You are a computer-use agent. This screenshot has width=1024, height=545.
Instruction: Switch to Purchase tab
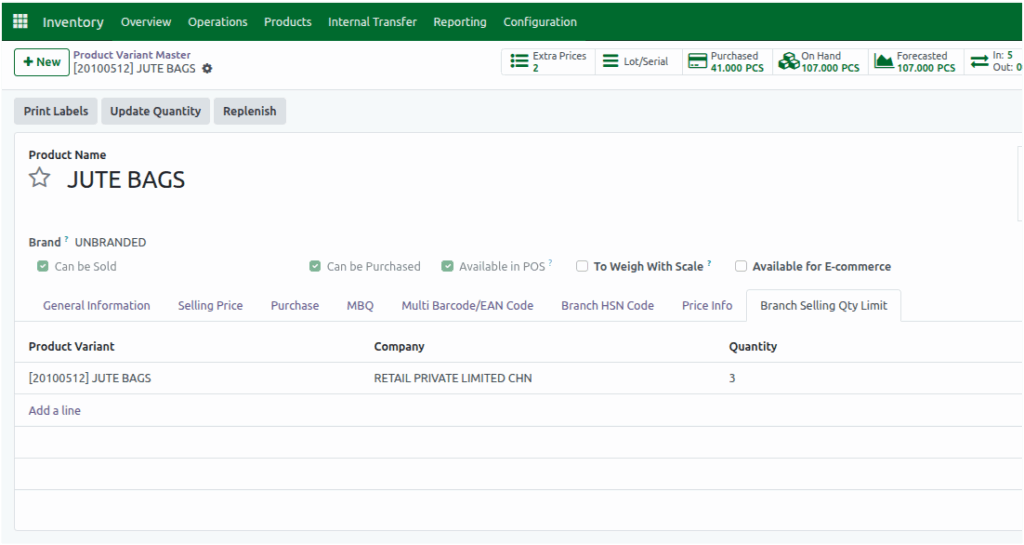tap(295, 305)
